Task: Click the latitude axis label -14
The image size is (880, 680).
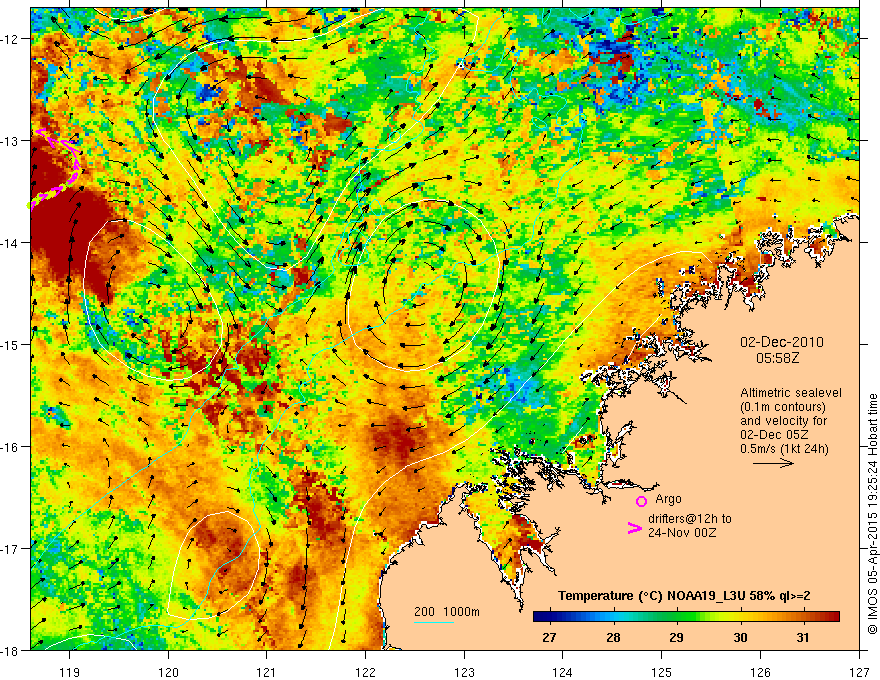Action: coord(10,243)
